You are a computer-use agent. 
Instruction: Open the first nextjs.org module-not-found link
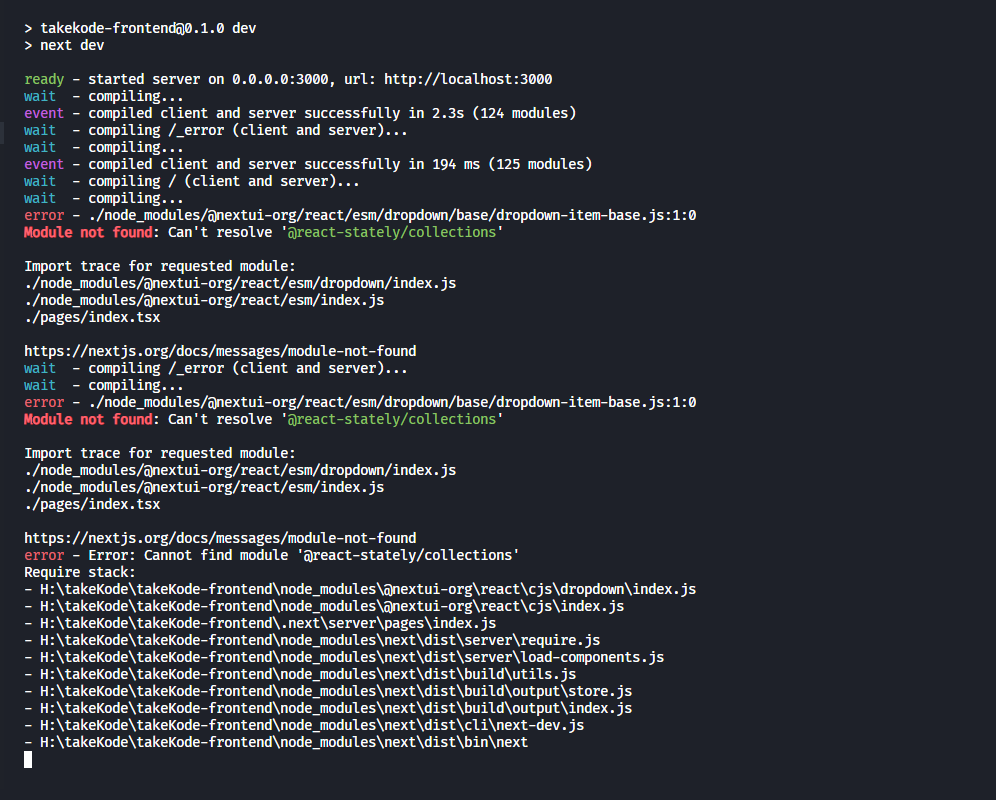(x=220, y=351)
